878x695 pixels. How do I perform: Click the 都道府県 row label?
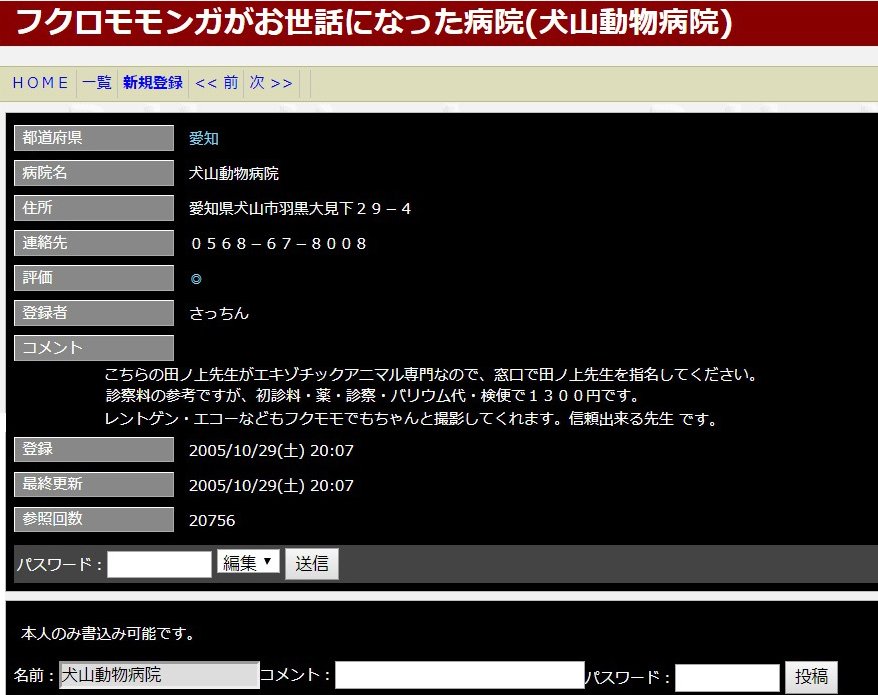tap(94, 139)
